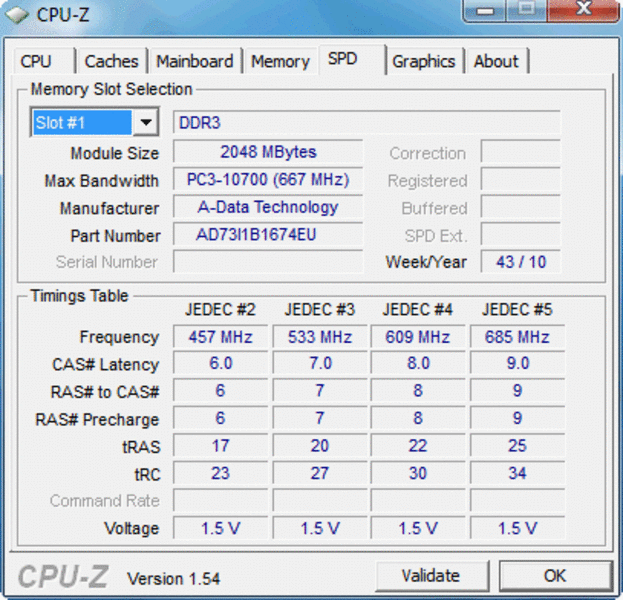This screenshot has width=623, height=600.
Task: Click the empty SPD Ext. field
Action: (520, 234)
